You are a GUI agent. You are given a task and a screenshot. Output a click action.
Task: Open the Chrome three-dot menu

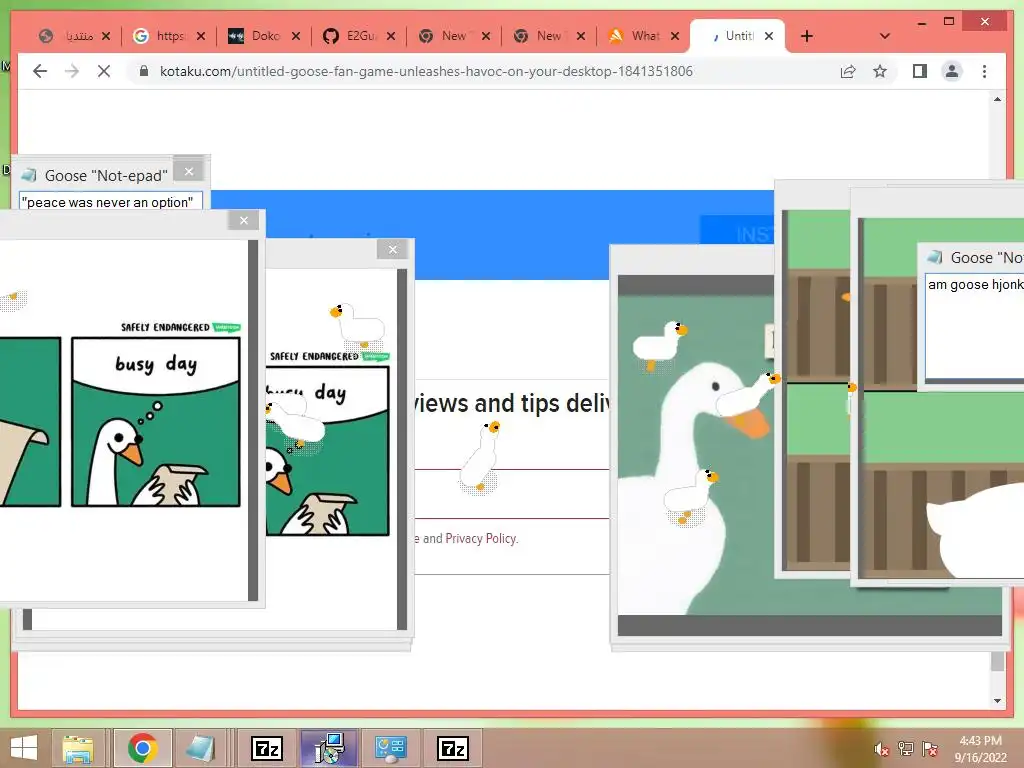pos(984,71)
